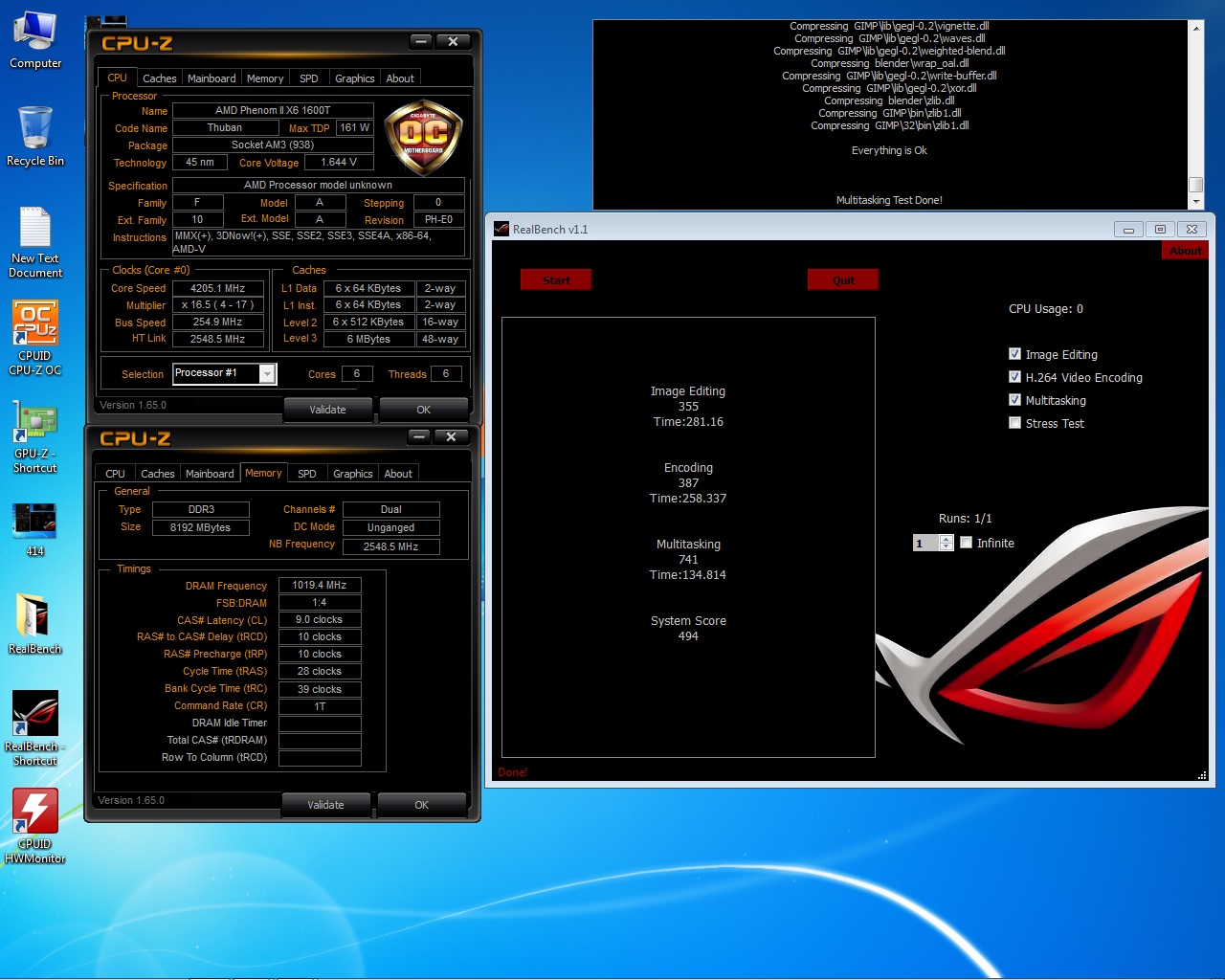Uncheck the Image Editing checkbox
This screenshot has height=980, width=1225.
click(1014, 354)
